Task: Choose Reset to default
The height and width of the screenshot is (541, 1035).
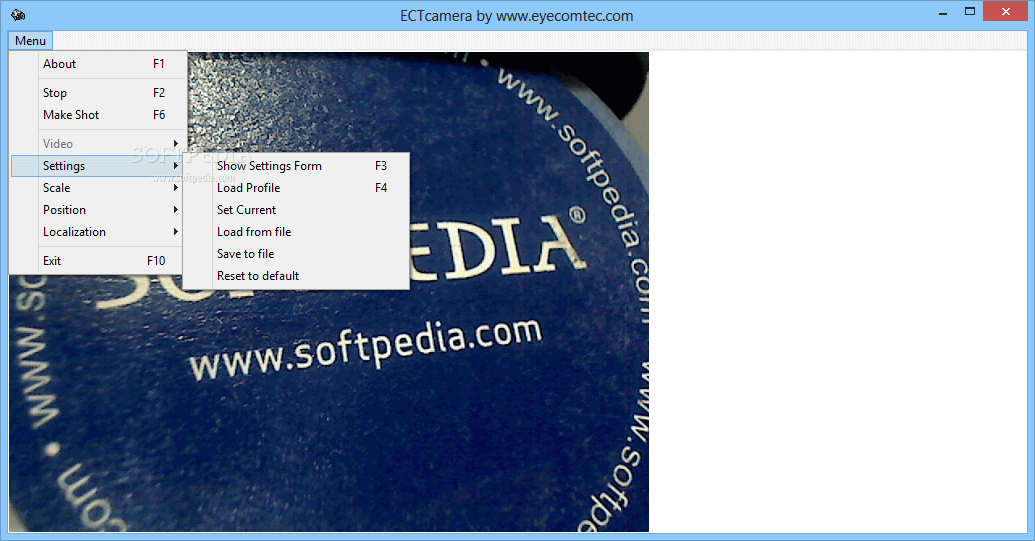Action: click(x=296, y=276)
